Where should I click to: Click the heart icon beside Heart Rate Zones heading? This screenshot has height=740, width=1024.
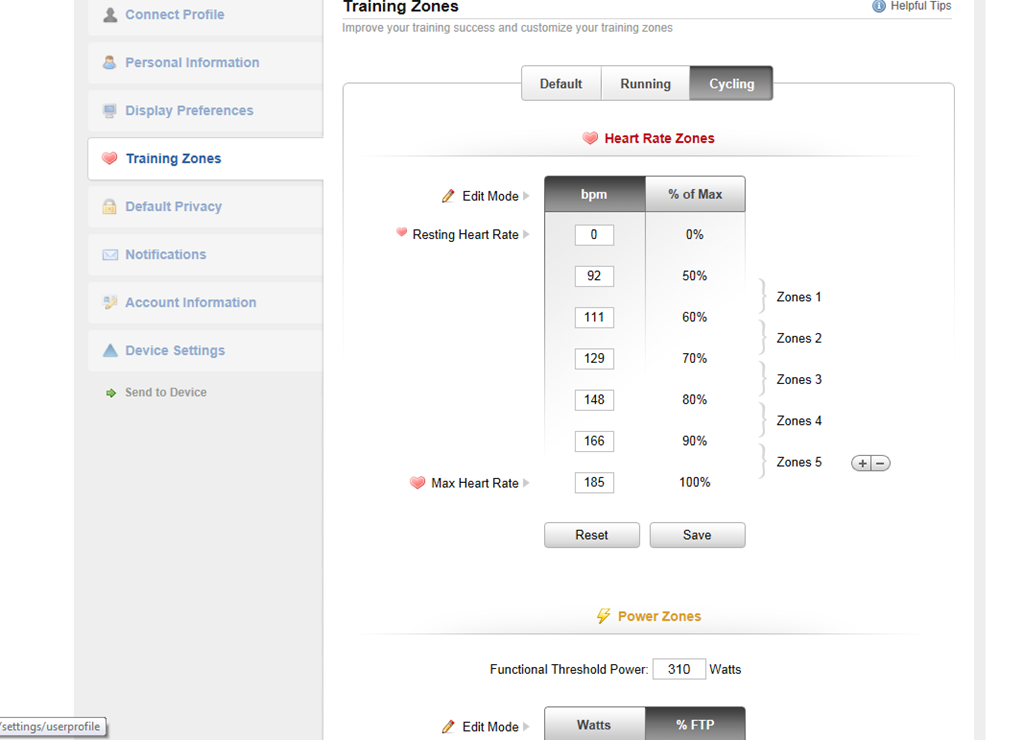click(590, 138)
